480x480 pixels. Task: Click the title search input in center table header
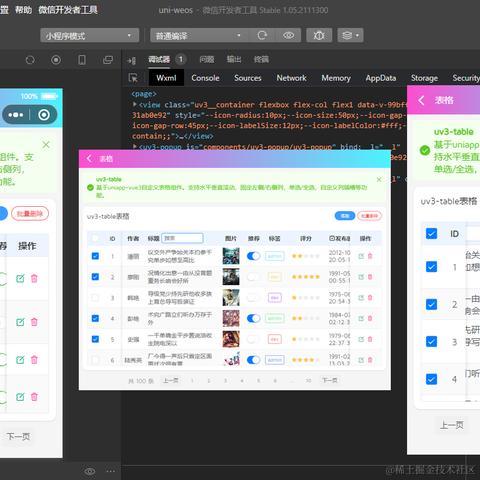(x=182, y=238)
